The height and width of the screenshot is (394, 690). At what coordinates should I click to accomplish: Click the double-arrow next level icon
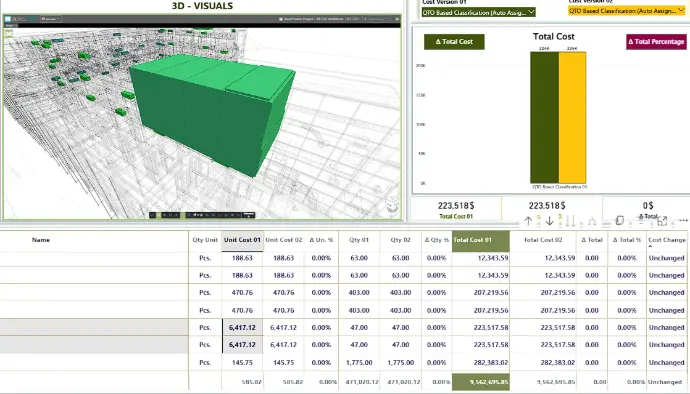[x=570, y=221]
